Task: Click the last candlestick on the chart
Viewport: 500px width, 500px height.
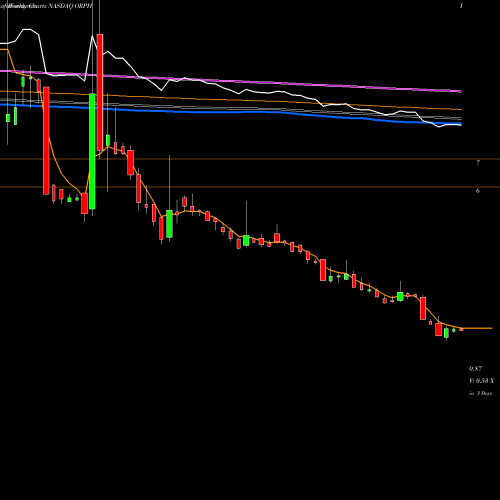Action: [461, 329]
